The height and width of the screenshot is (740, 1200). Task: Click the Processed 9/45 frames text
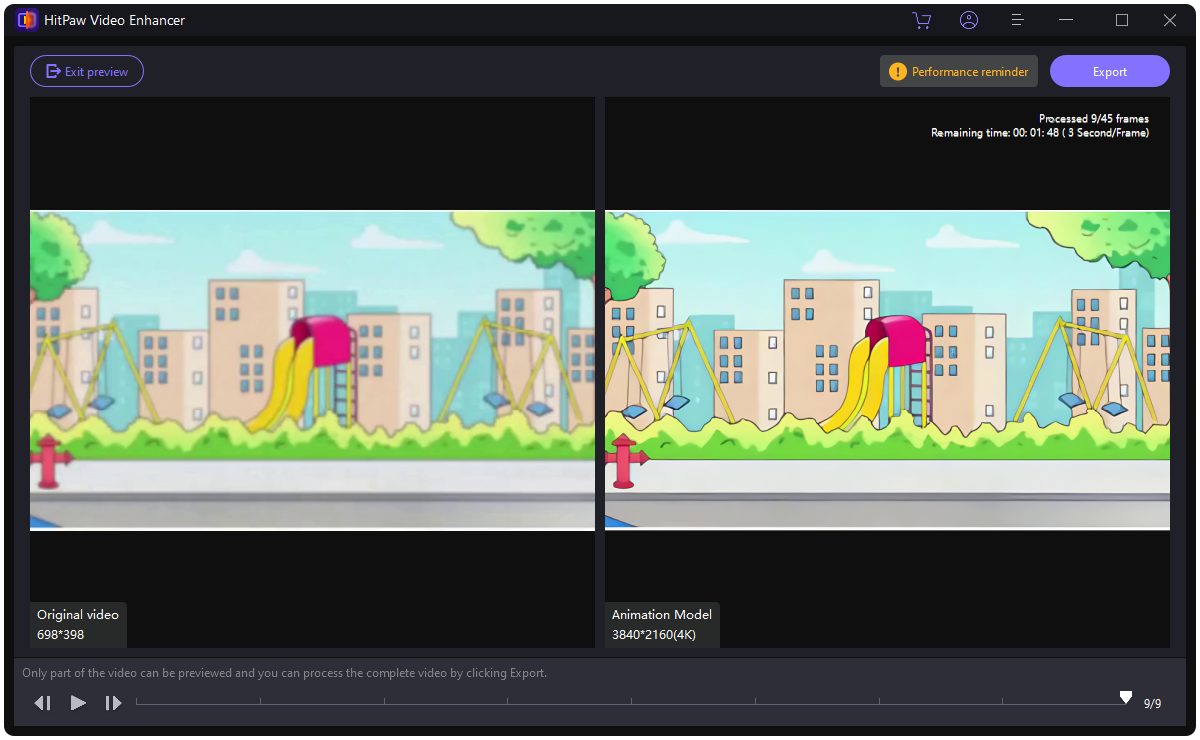point(1094,119)
